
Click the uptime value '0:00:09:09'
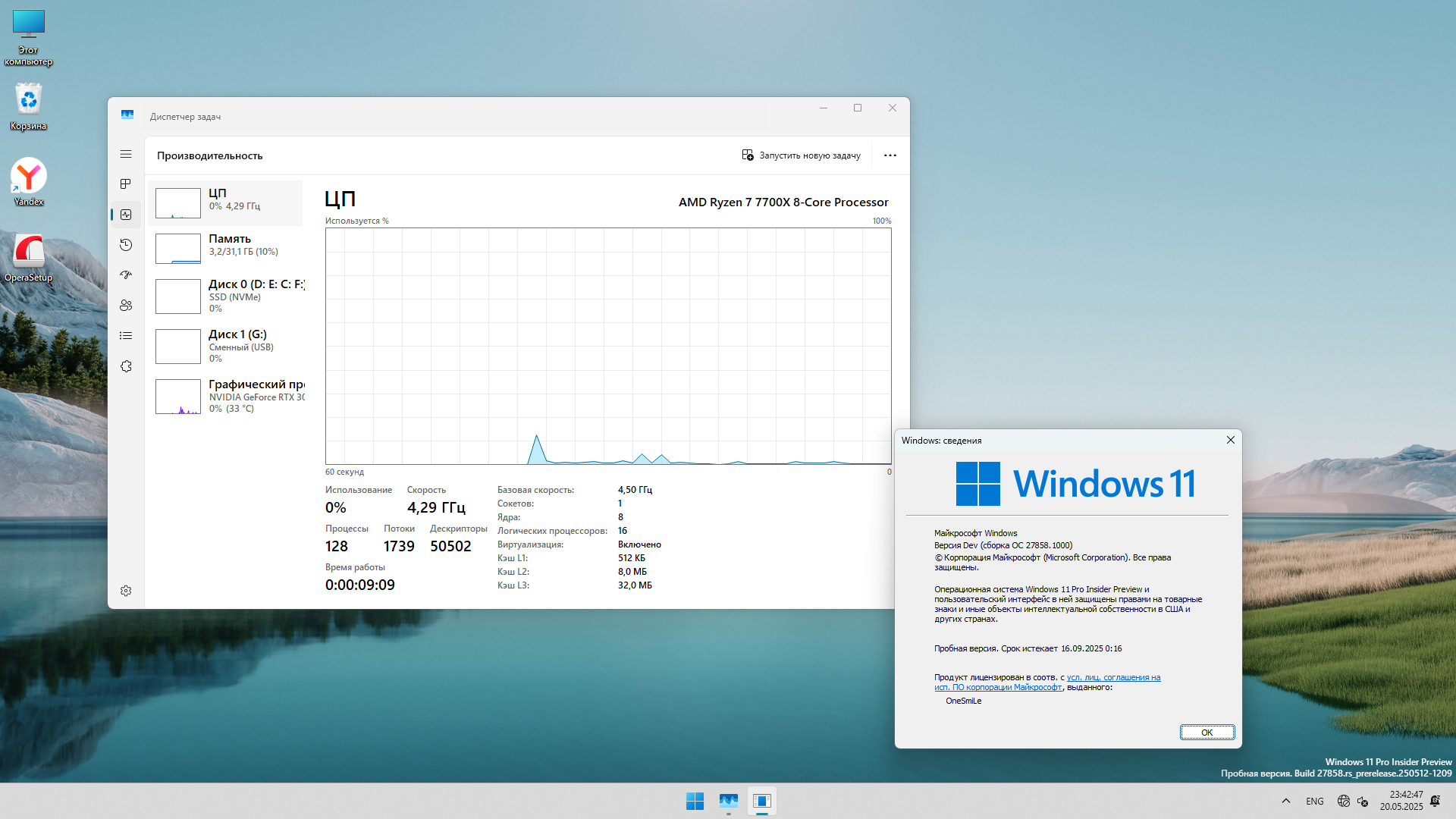[x=360, y=585]
